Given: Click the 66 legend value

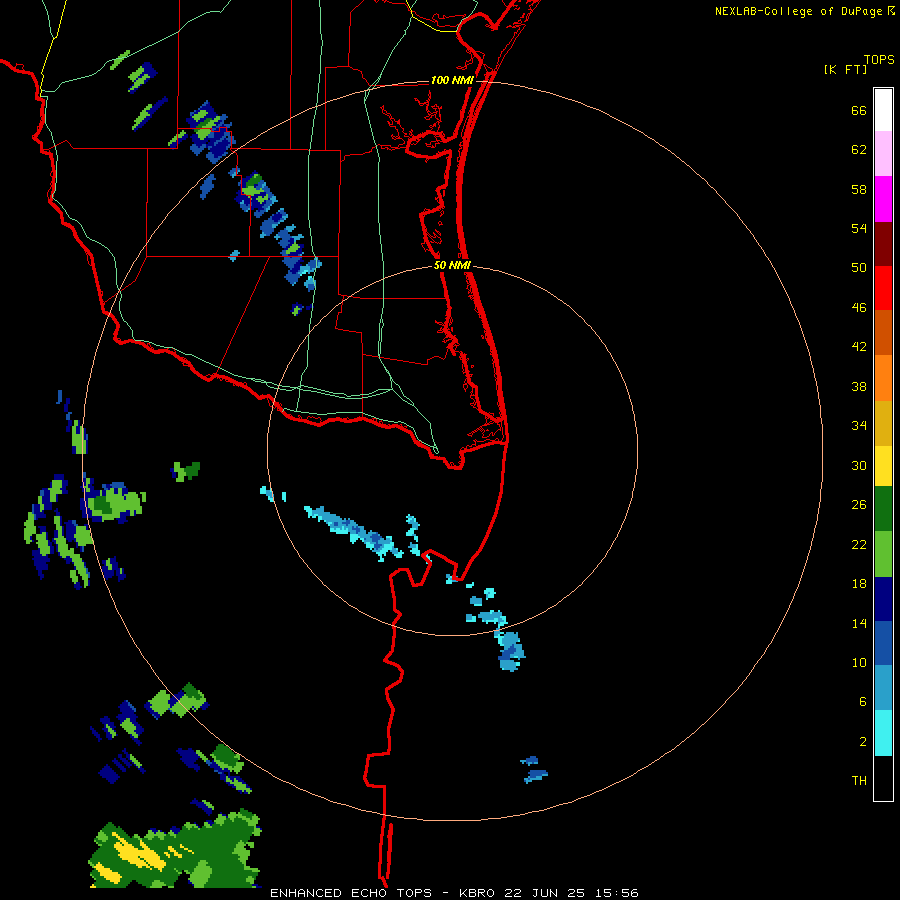Looking at the screenshot, I should 859,110.
